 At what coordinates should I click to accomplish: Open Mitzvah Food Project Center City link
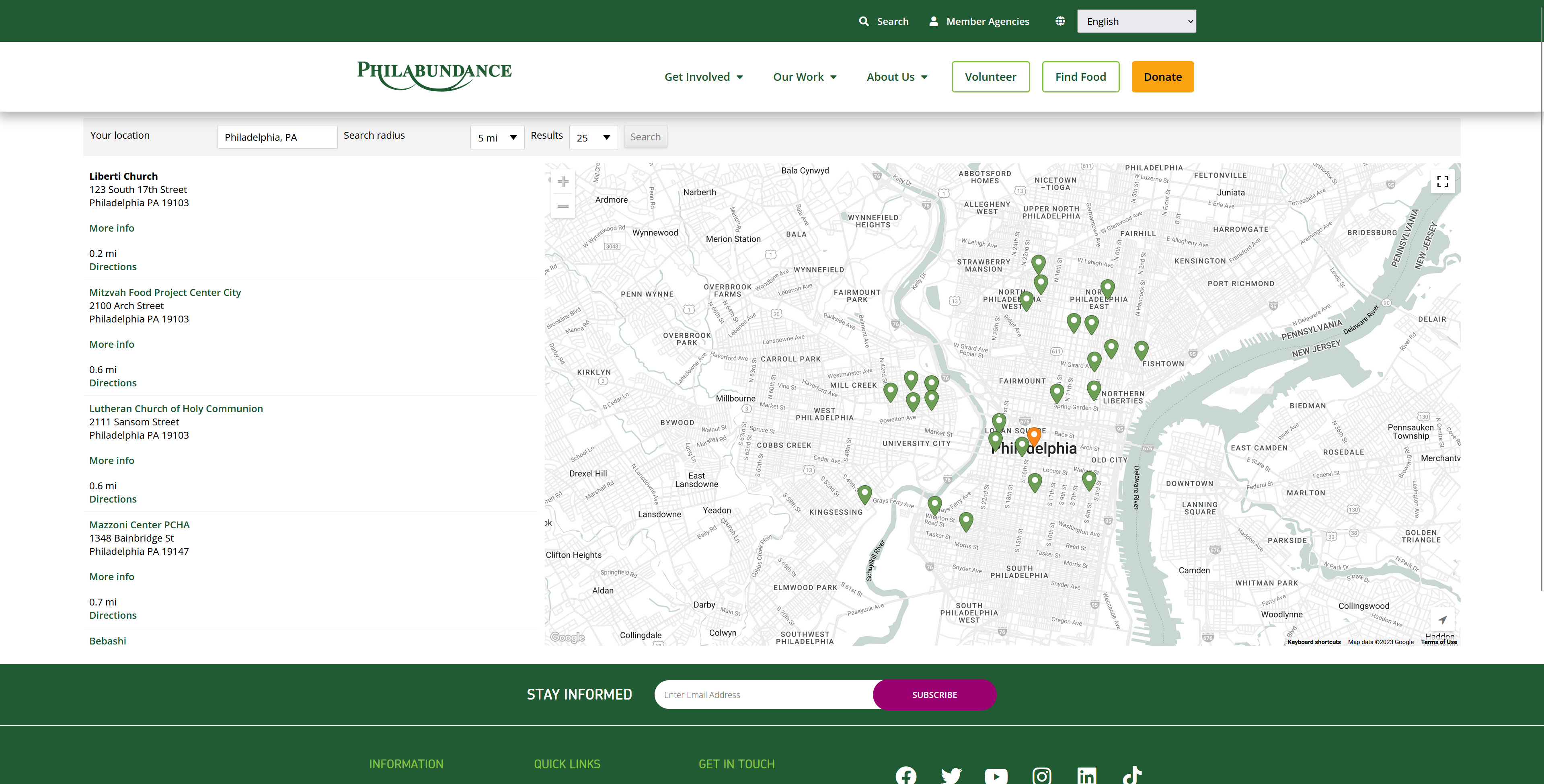165,293
